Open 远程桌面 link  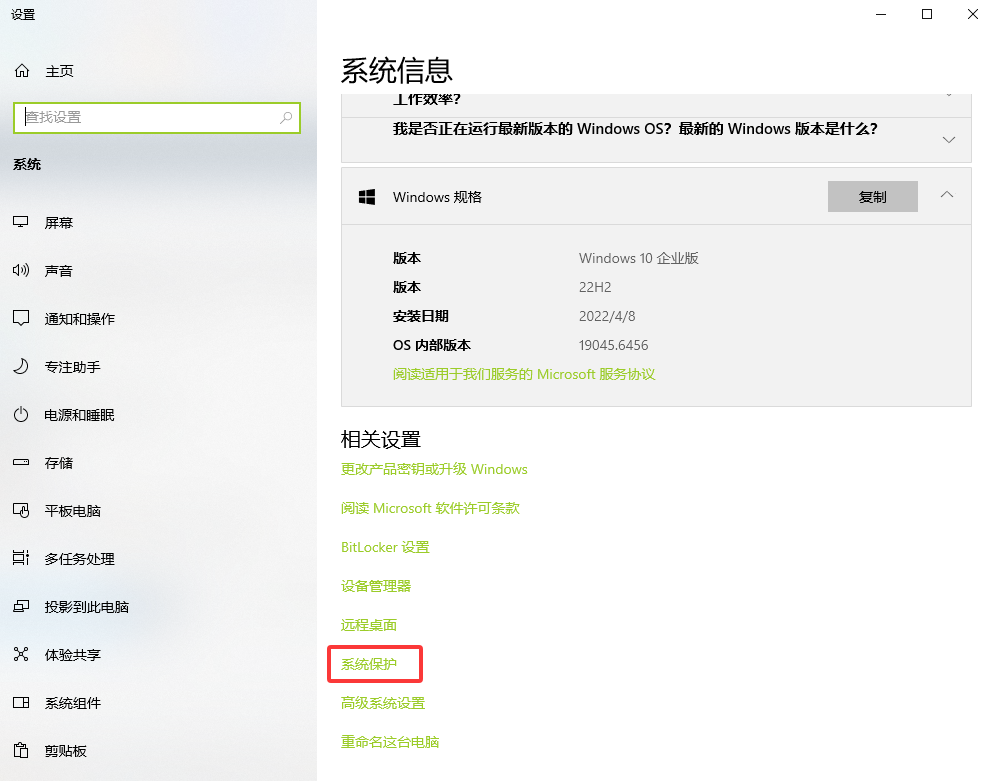(369, 625)
